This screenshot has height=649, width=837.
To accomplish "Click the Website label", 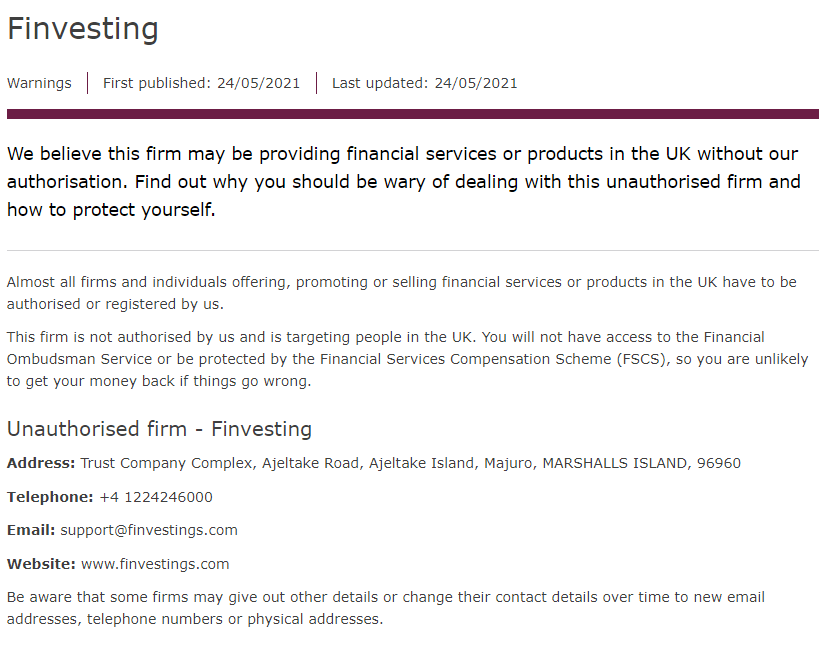I will (41, 564).
